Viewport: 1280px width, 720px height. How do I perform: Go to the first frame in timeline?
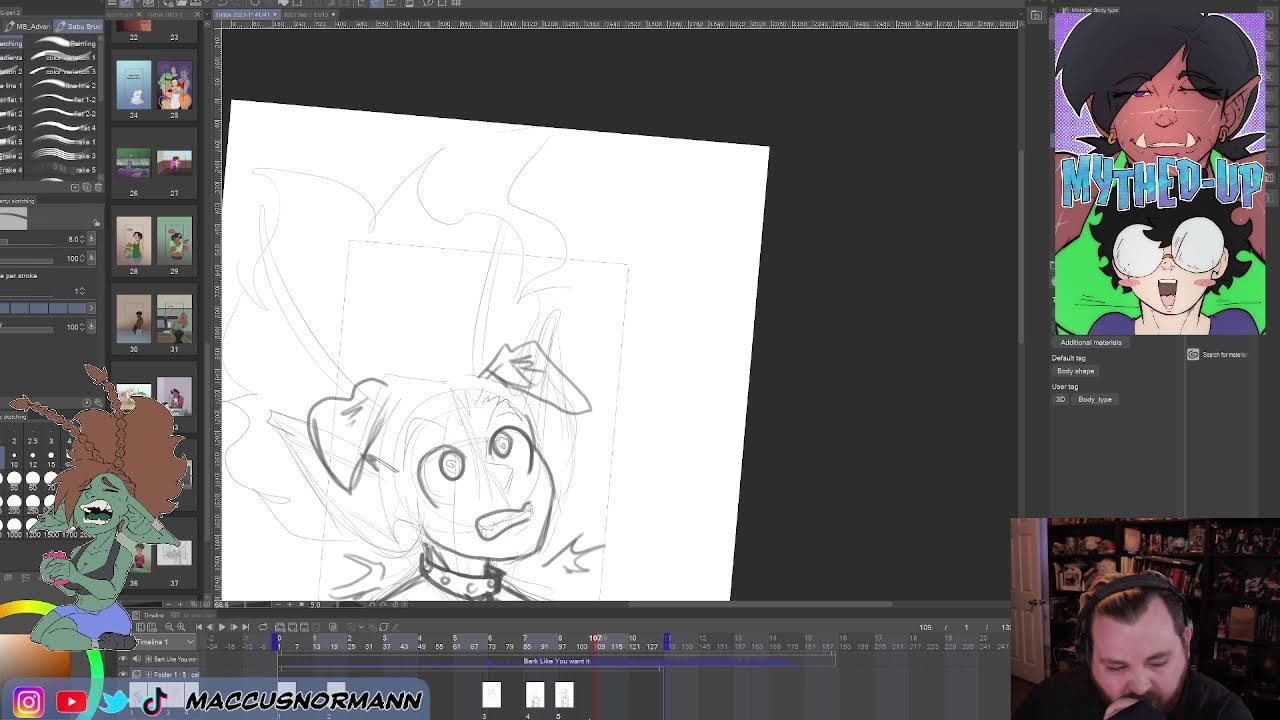pyautogui.click(x=199, y=627)
